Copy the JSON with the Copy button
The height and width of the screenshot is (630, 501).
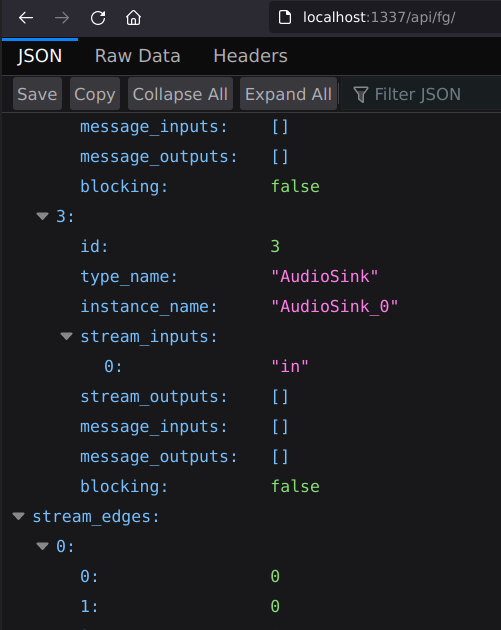pos(95,94)
